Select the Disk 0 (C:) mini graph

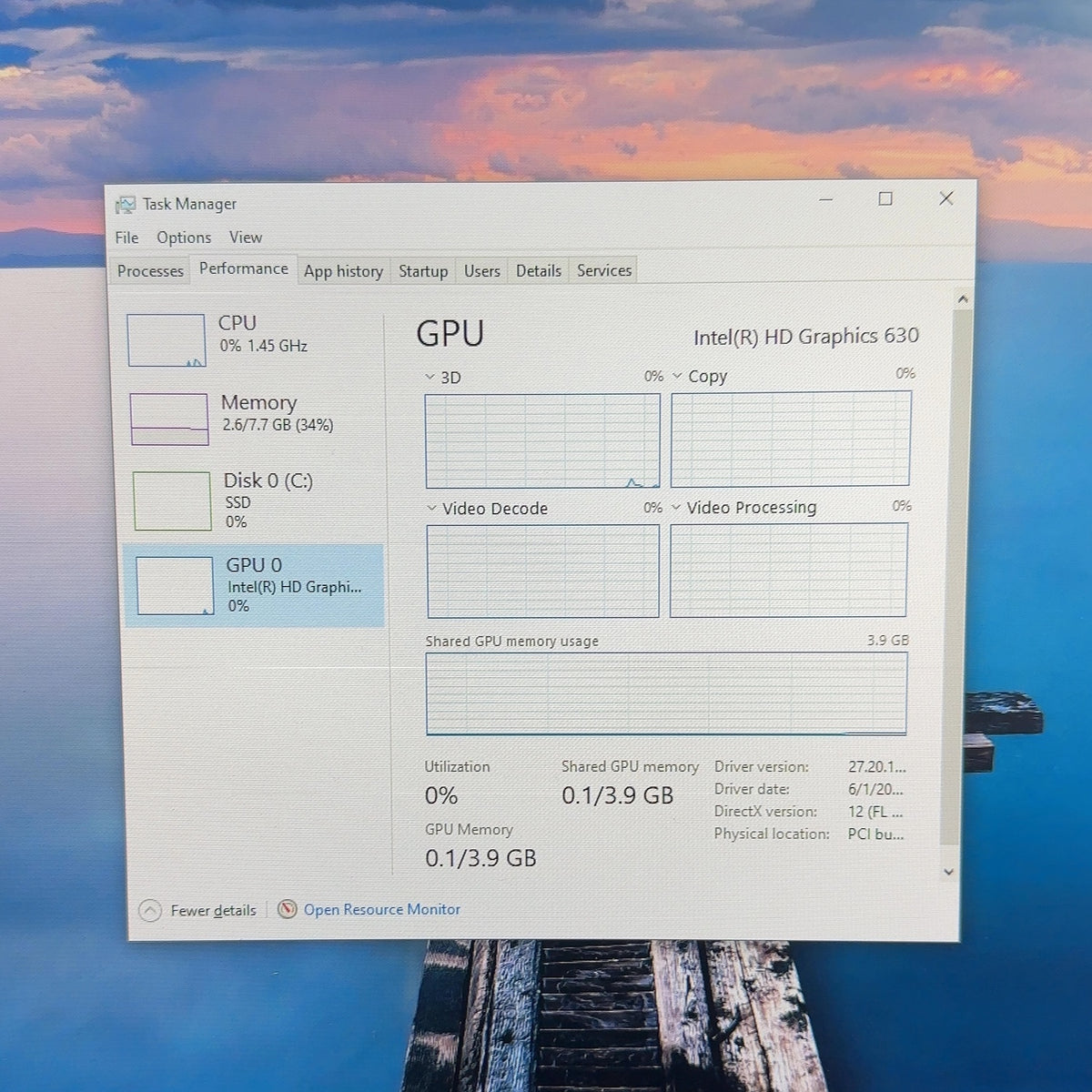coord(172,500)
